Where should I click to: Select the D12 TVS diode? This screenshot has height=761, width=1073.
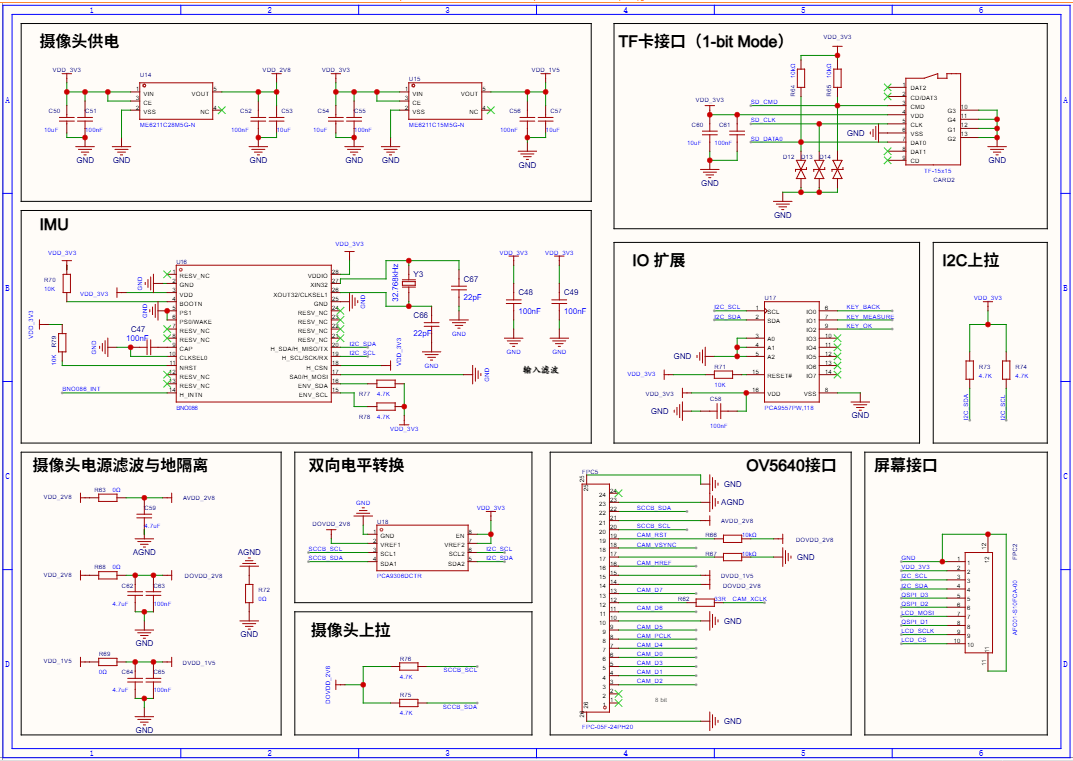pos(801,170)
